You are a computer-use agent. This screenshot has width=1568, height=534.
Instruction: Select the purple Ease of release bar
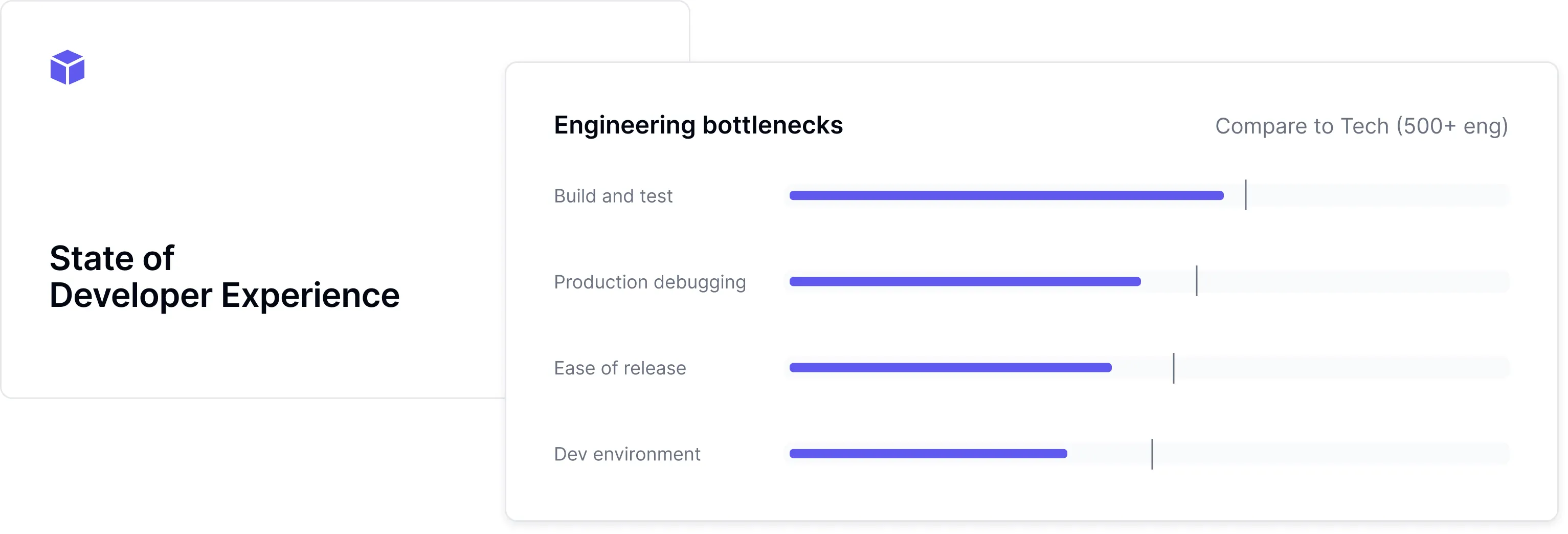coord(950,367)
